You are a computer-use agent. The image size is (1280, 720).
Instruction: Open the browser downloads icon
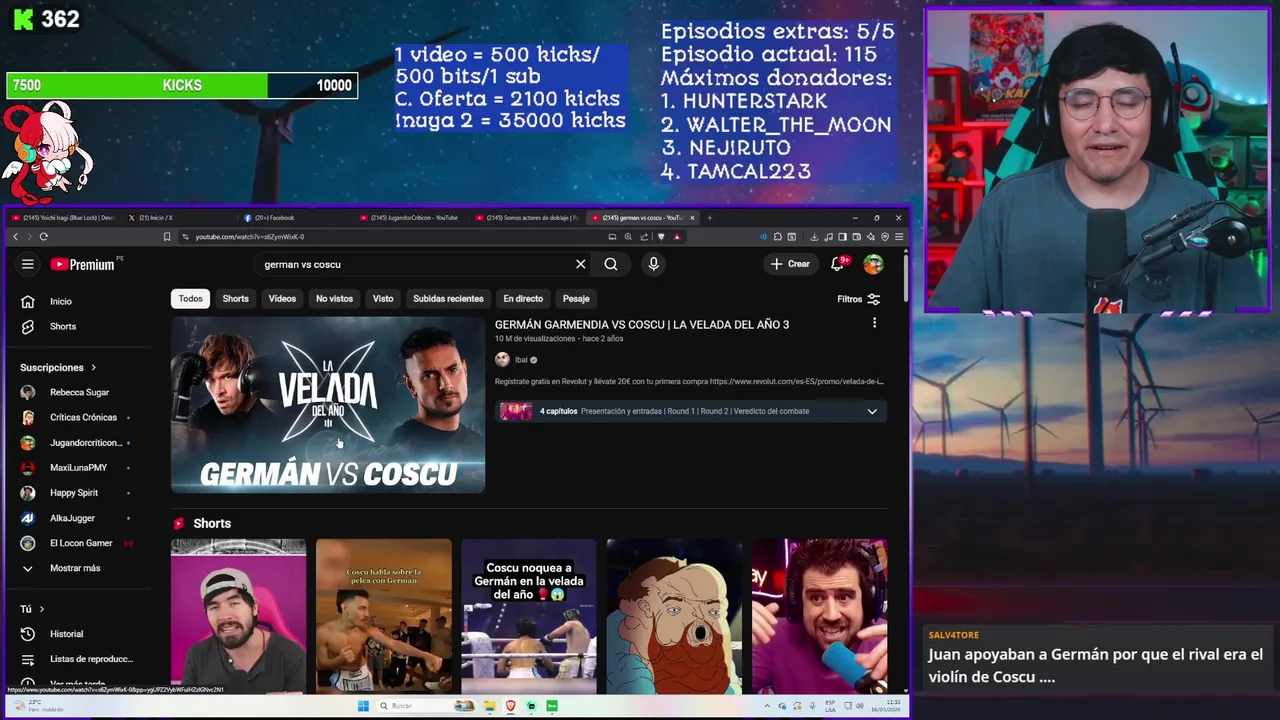(814, 237)
